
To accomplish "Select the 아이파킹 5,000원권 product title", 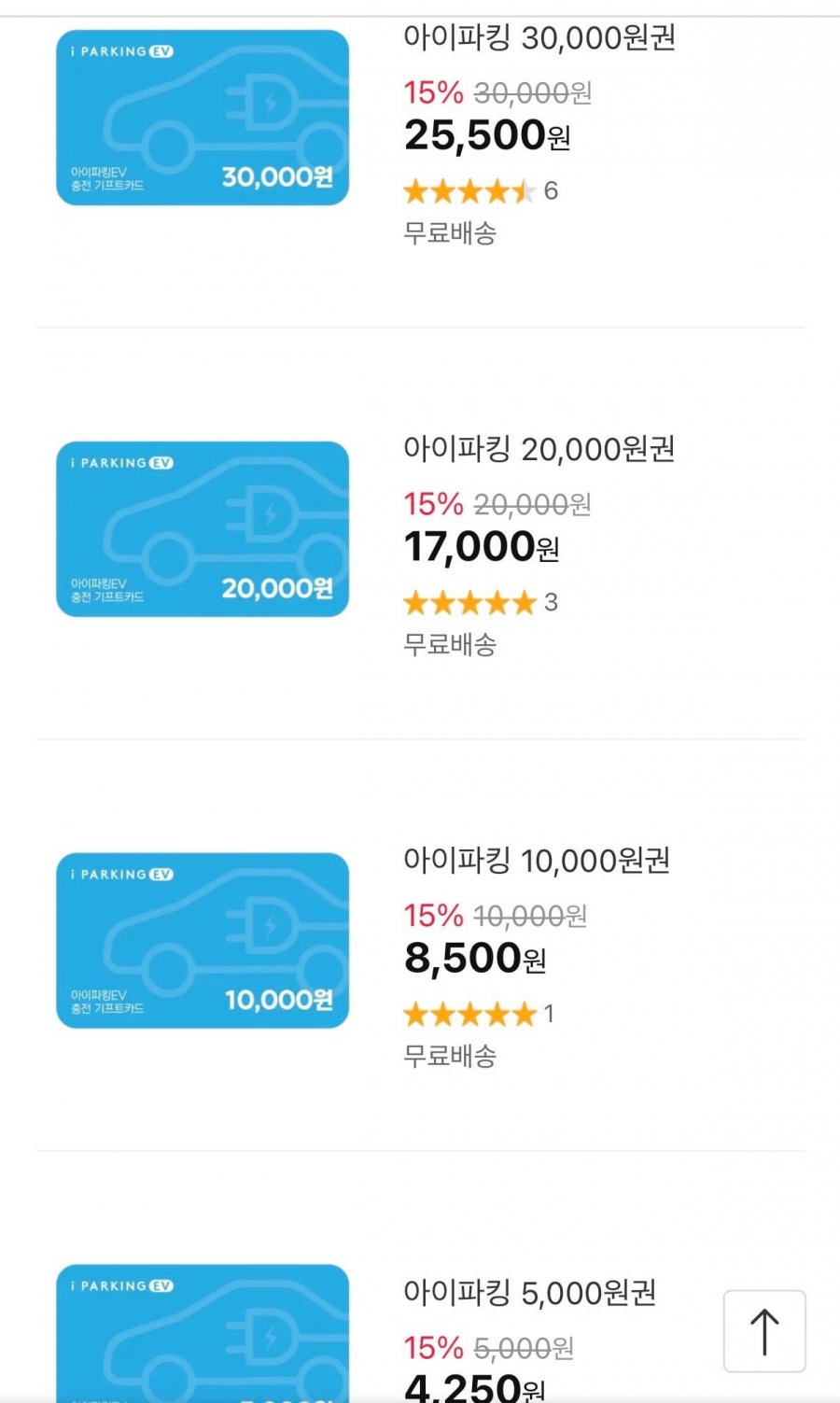I will click(x=529, y=1293).
